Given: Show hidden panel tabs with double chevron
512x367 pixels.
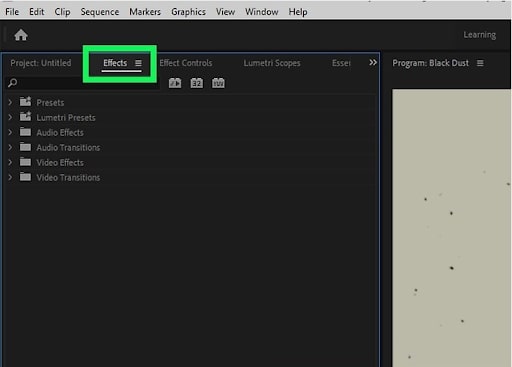Looking at the screenshot, I should 373,62.
